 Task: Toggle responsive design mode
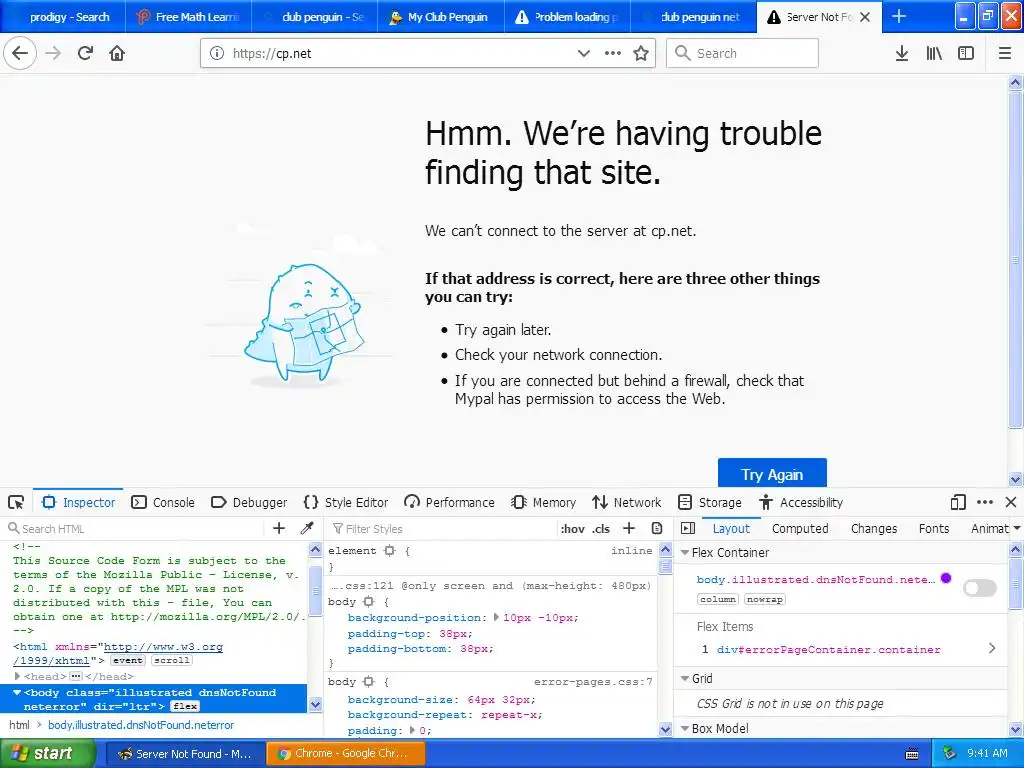[x=958, y=502]
